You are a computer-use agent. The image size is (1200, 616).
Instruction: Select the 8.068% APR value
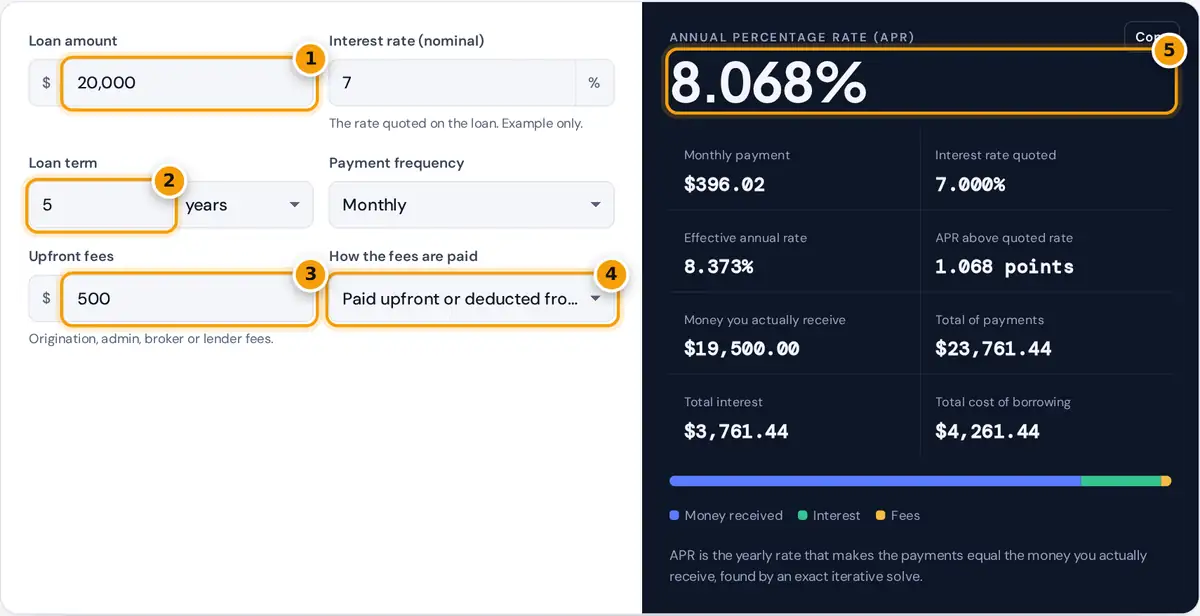pyautogui.click(x=768, y=83)
